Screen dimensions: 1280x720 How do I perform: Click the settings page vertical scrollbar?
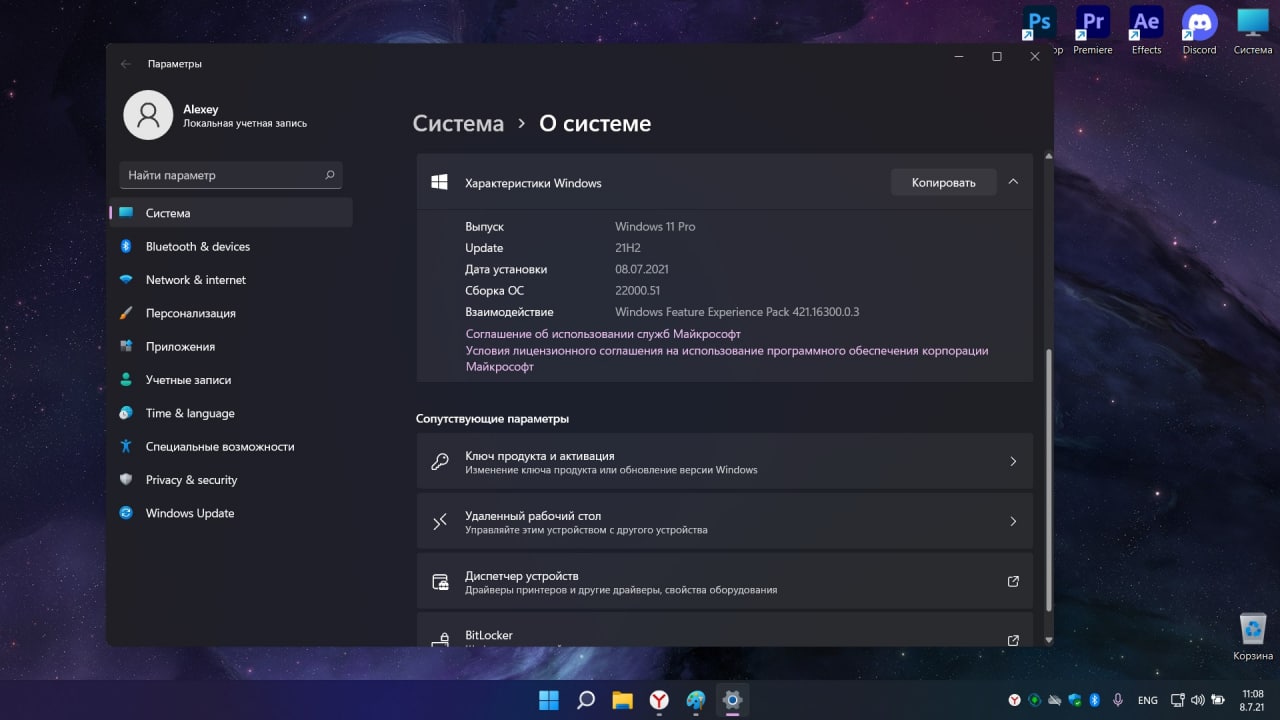[x=1048, y=480]
